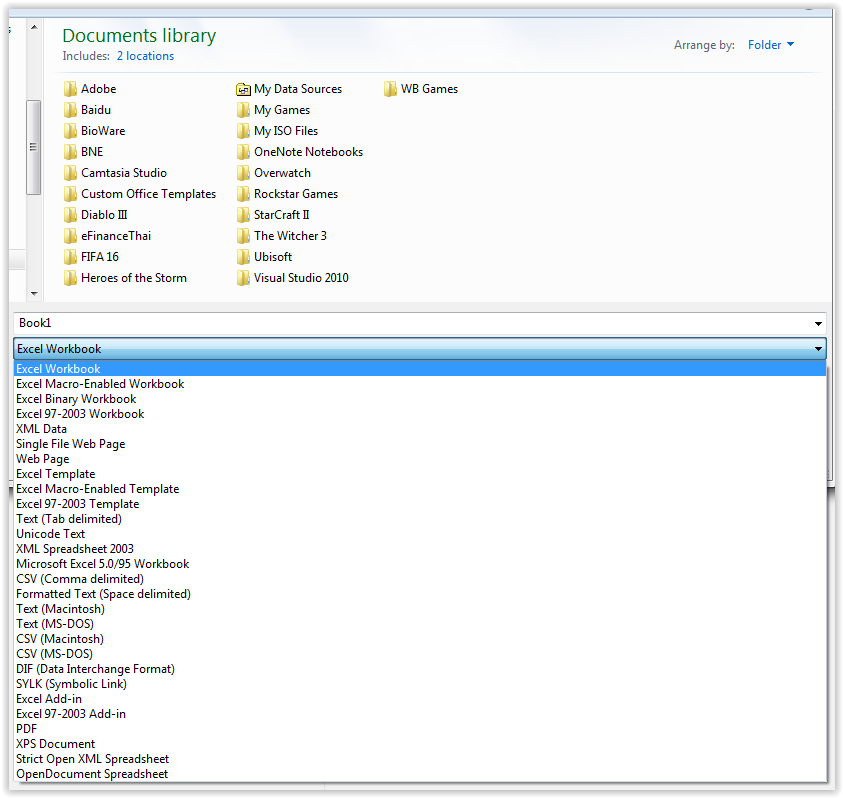Select Excel Macro-Enabled Workbook format
Screen dimensions: 843x798
click(419, 384)
